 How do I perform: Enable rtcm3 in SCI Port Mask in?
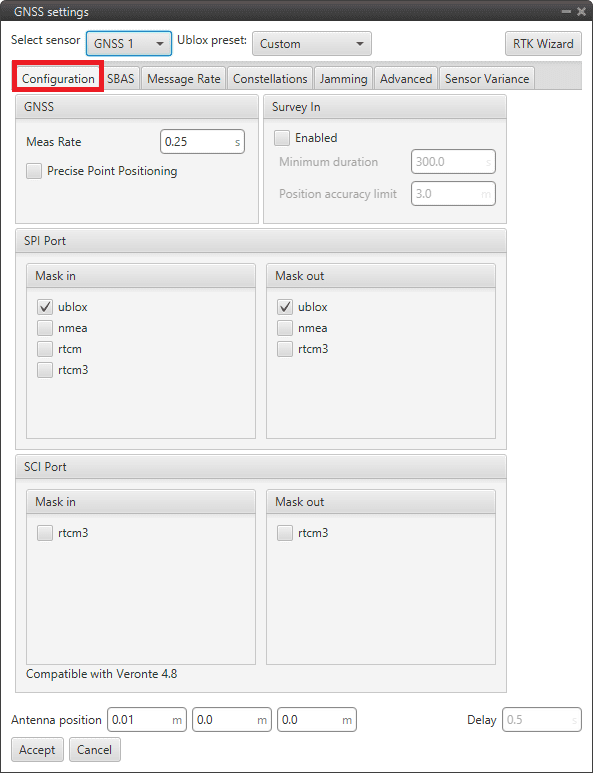pos(45,533)
